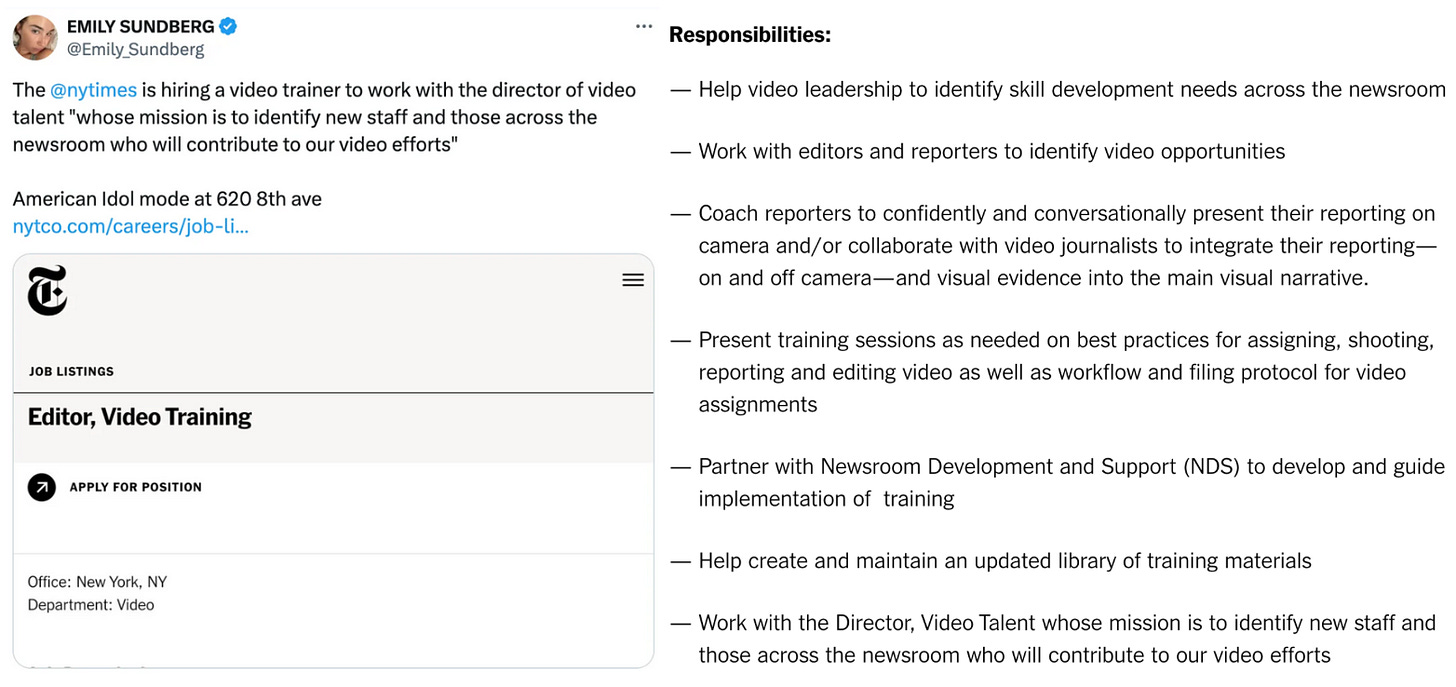The height and width of the screenshot is (687, 1456).
Task: Click the 'Responsibilities:' heading
Action: [750, 35]
